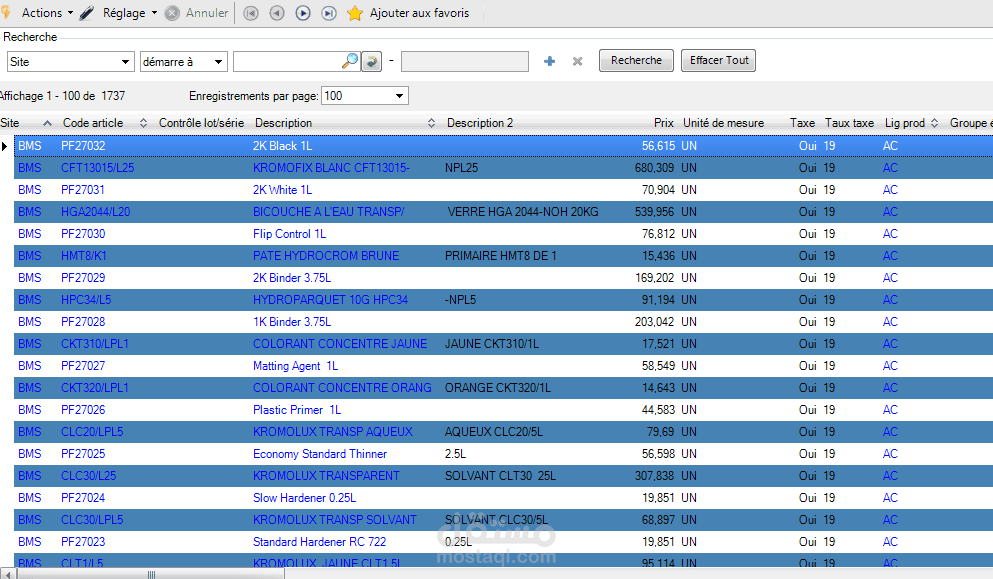Viewport: 993px width, 579px height.
Task: Click the Lig prod column sort arrows
Action: tap(934, 123)
